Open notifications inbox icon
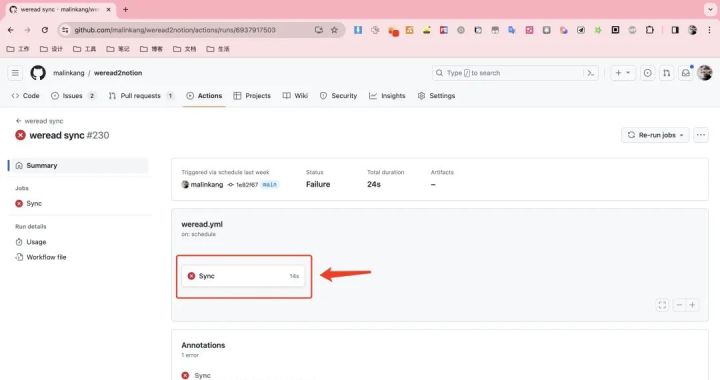Image resolution: width=720 pixels, height=380 pixels. [686, 73]
